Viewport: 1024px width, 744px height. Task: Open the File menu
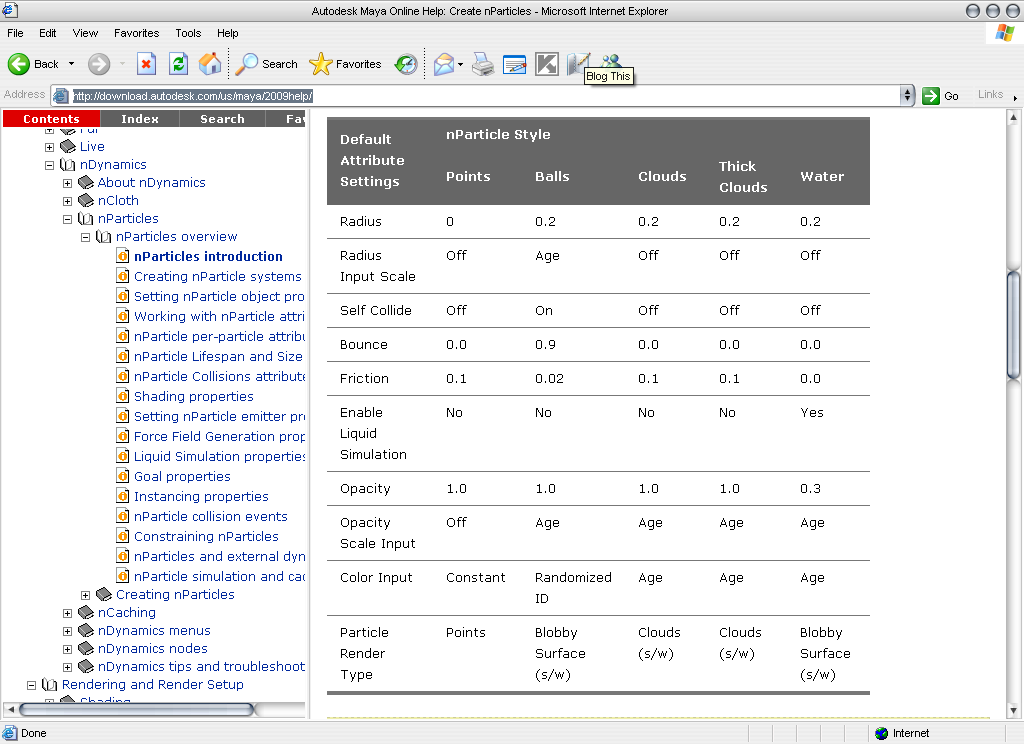click(15, 33)
